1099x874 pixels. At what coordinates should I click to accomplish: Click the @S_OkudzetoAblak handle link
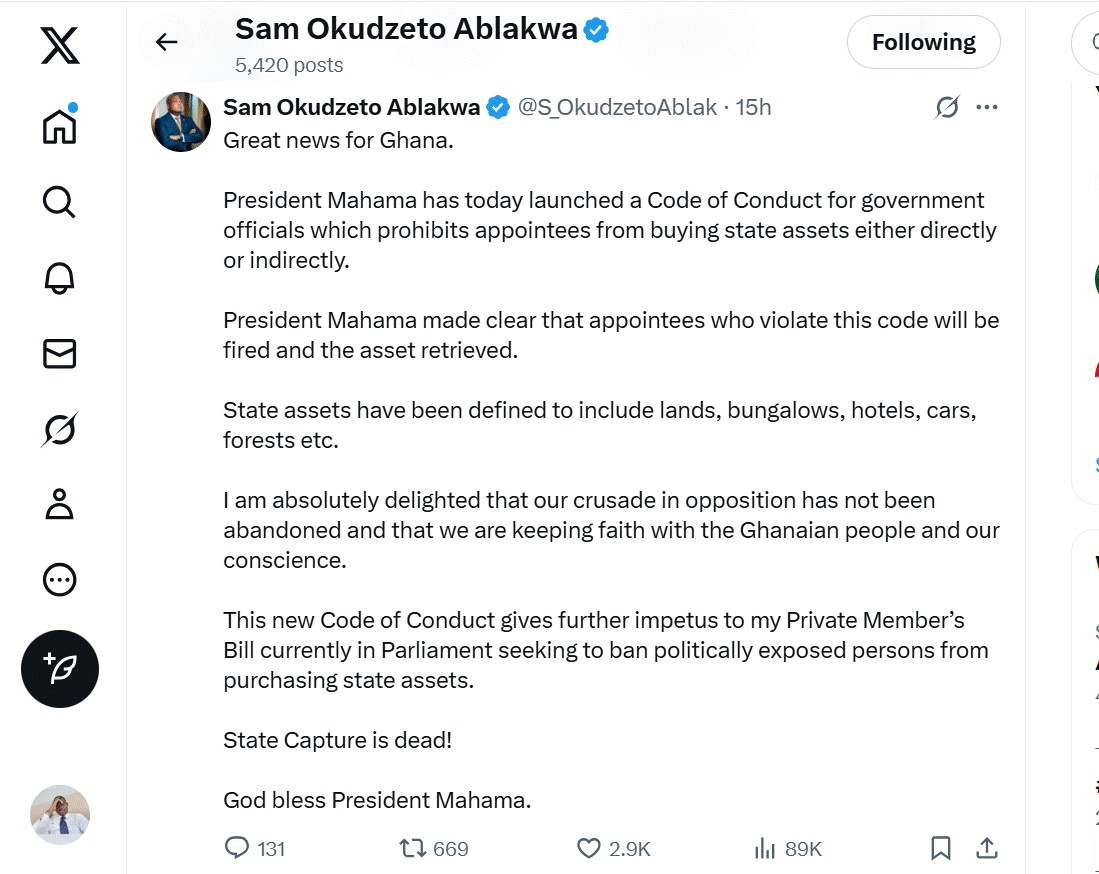coord(617,107)
